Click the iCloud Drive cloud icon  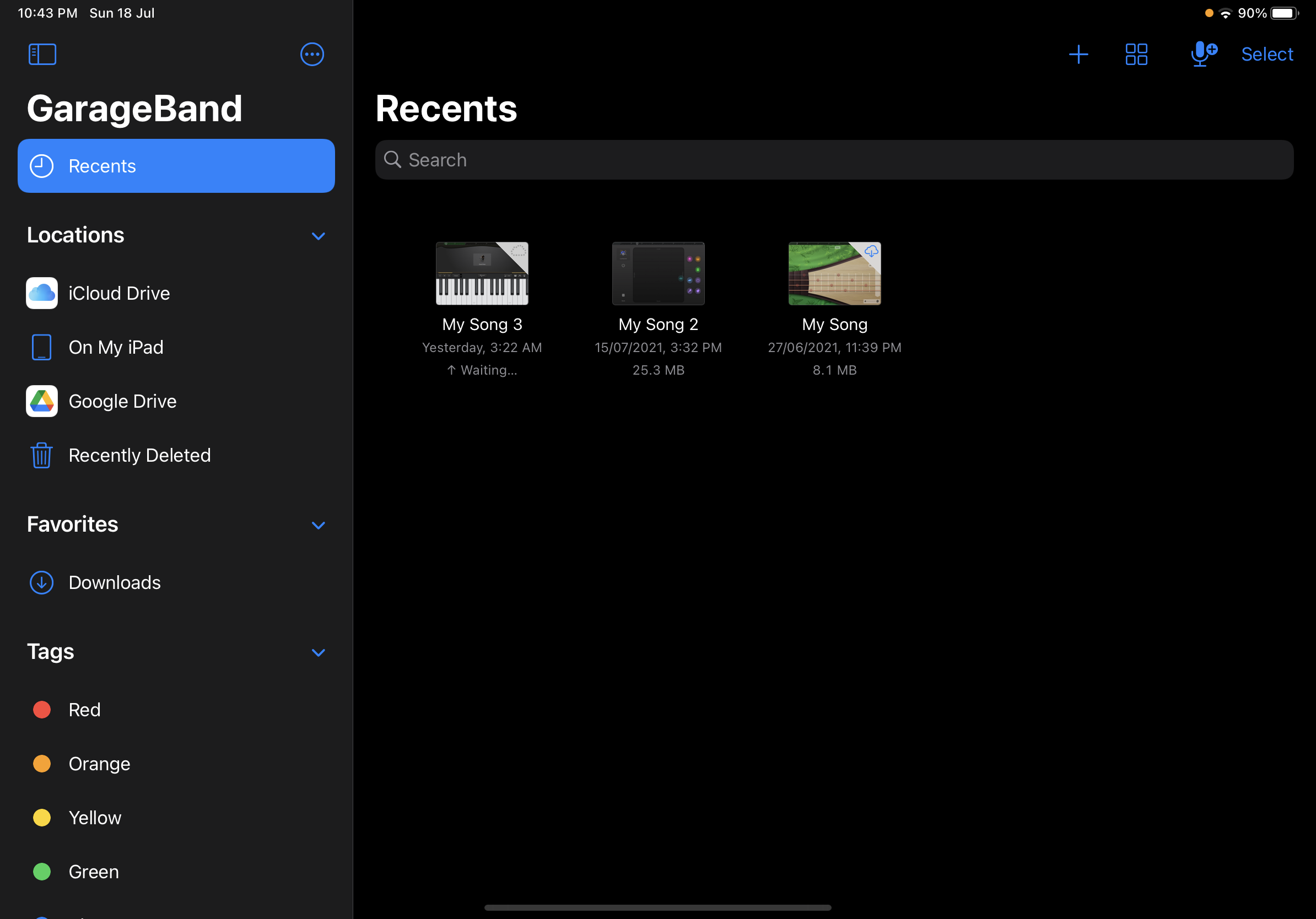(42, 293)
